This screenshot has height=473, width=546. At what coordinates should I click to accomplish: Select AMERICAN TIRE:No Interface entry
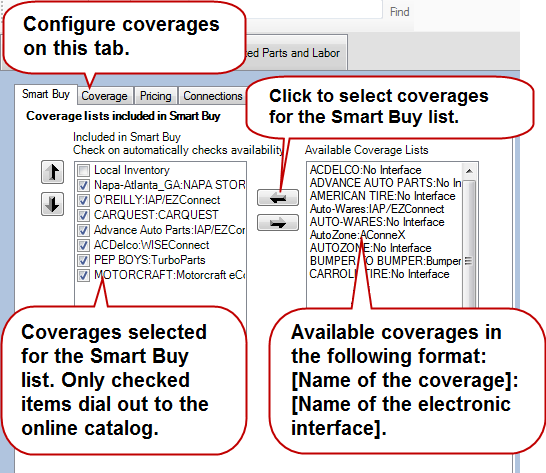(x=382, y=196)
